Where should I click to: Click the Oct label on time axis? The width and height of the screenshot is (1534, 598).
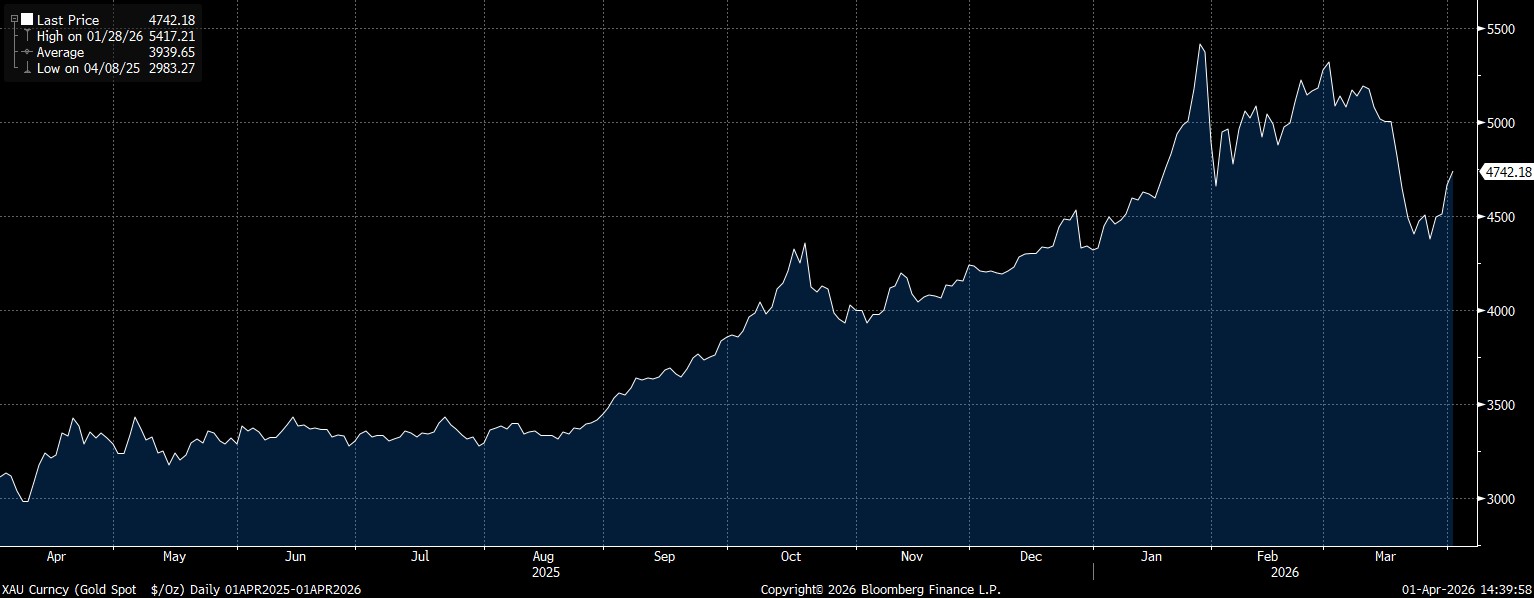tap(791, 556)
